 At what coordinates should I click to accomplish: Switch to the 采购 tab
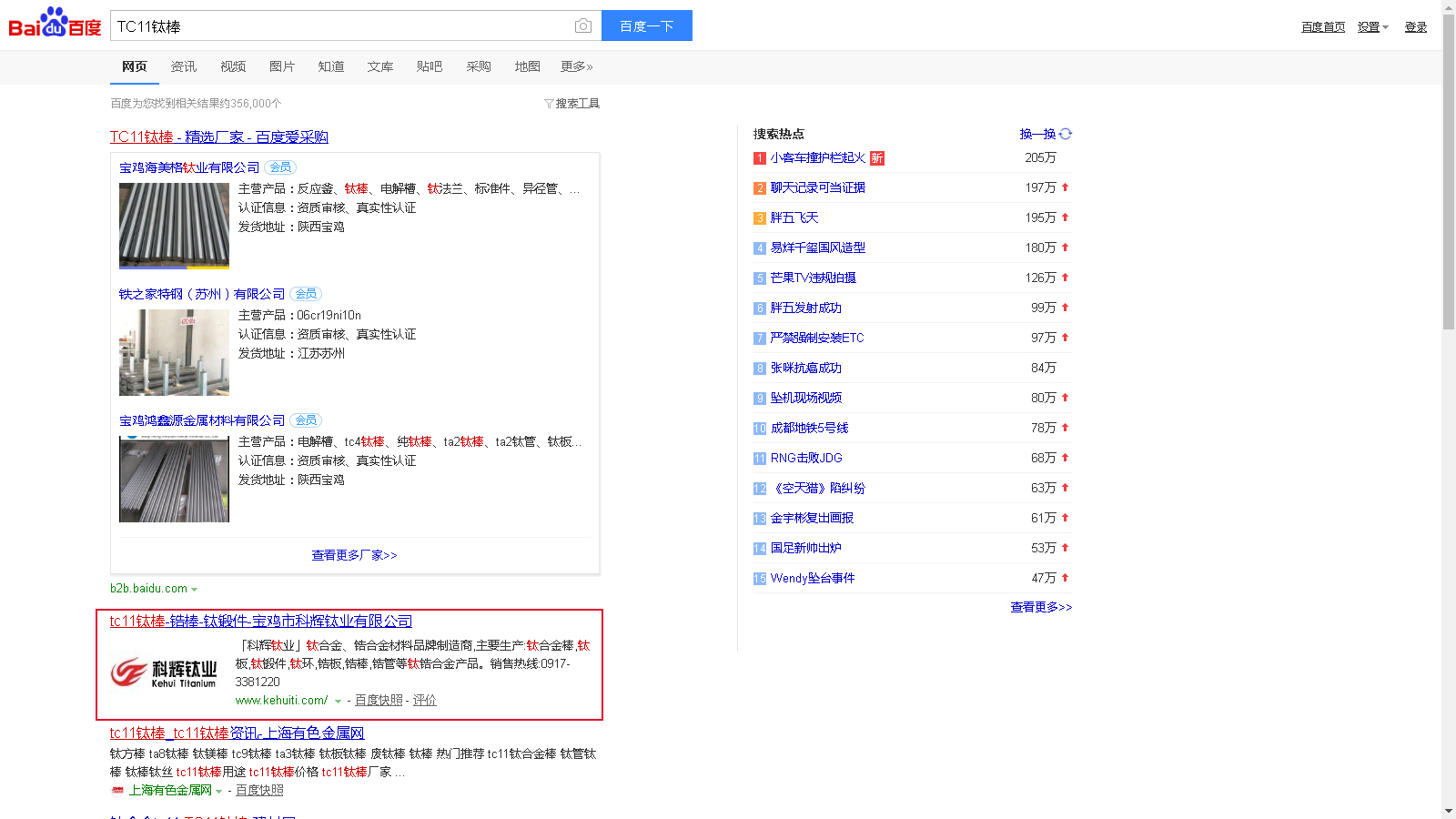[x=479, y=66]
